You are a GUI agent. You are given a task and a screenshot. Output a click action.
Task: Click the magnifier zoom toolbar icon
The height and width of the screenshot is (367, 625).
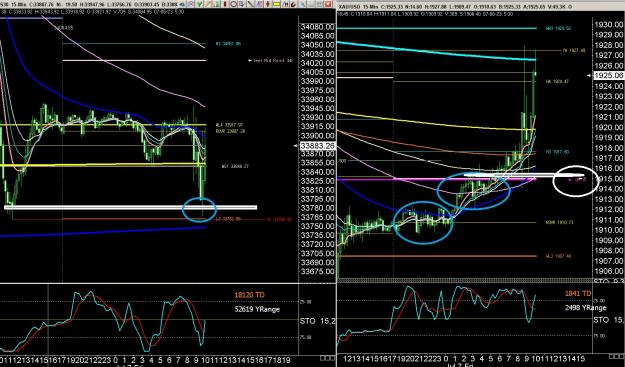tap(302, 4)
